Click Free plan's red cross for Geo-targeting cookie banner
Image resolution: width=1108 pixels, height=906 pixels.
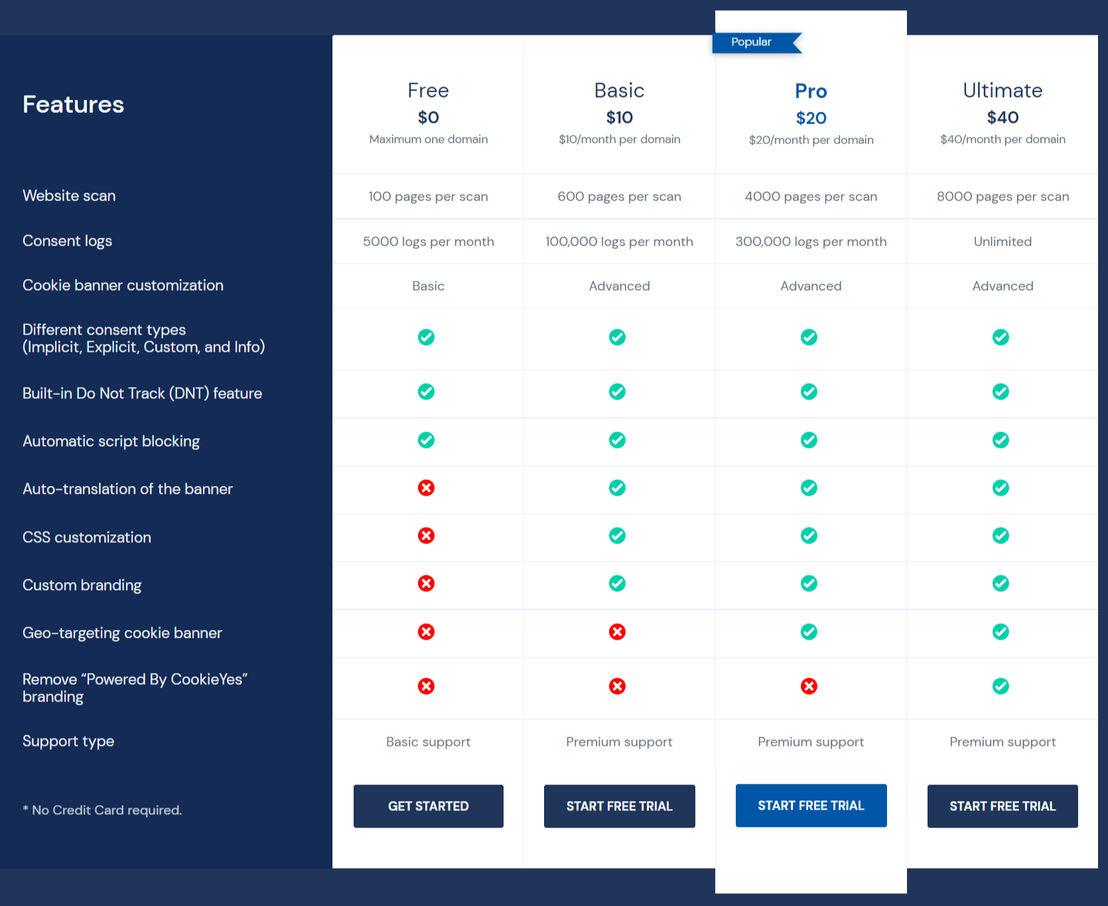coord(426,632)
